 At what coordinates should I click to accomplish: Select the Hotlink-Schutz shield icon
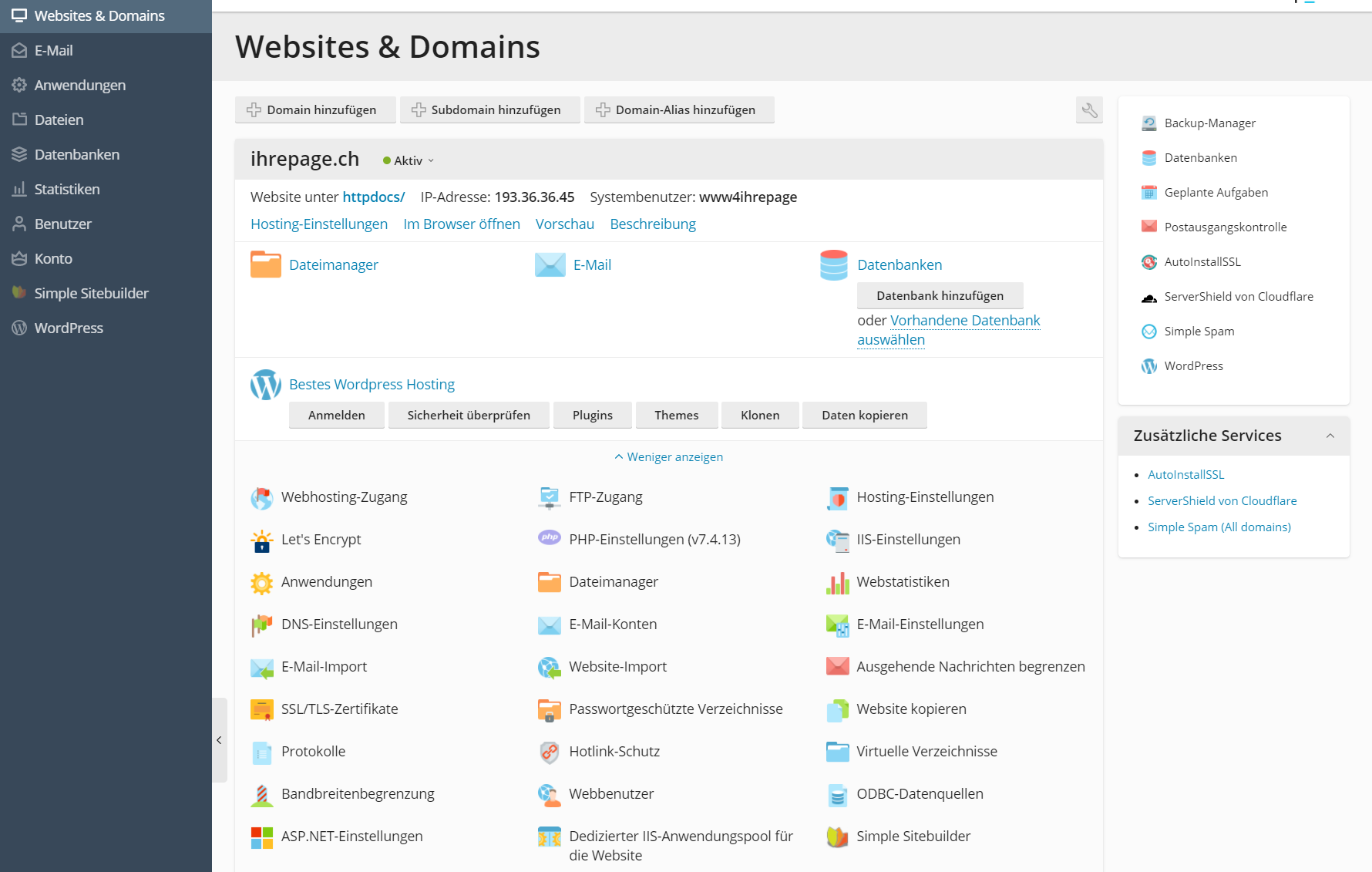click(x=549, y=751)
